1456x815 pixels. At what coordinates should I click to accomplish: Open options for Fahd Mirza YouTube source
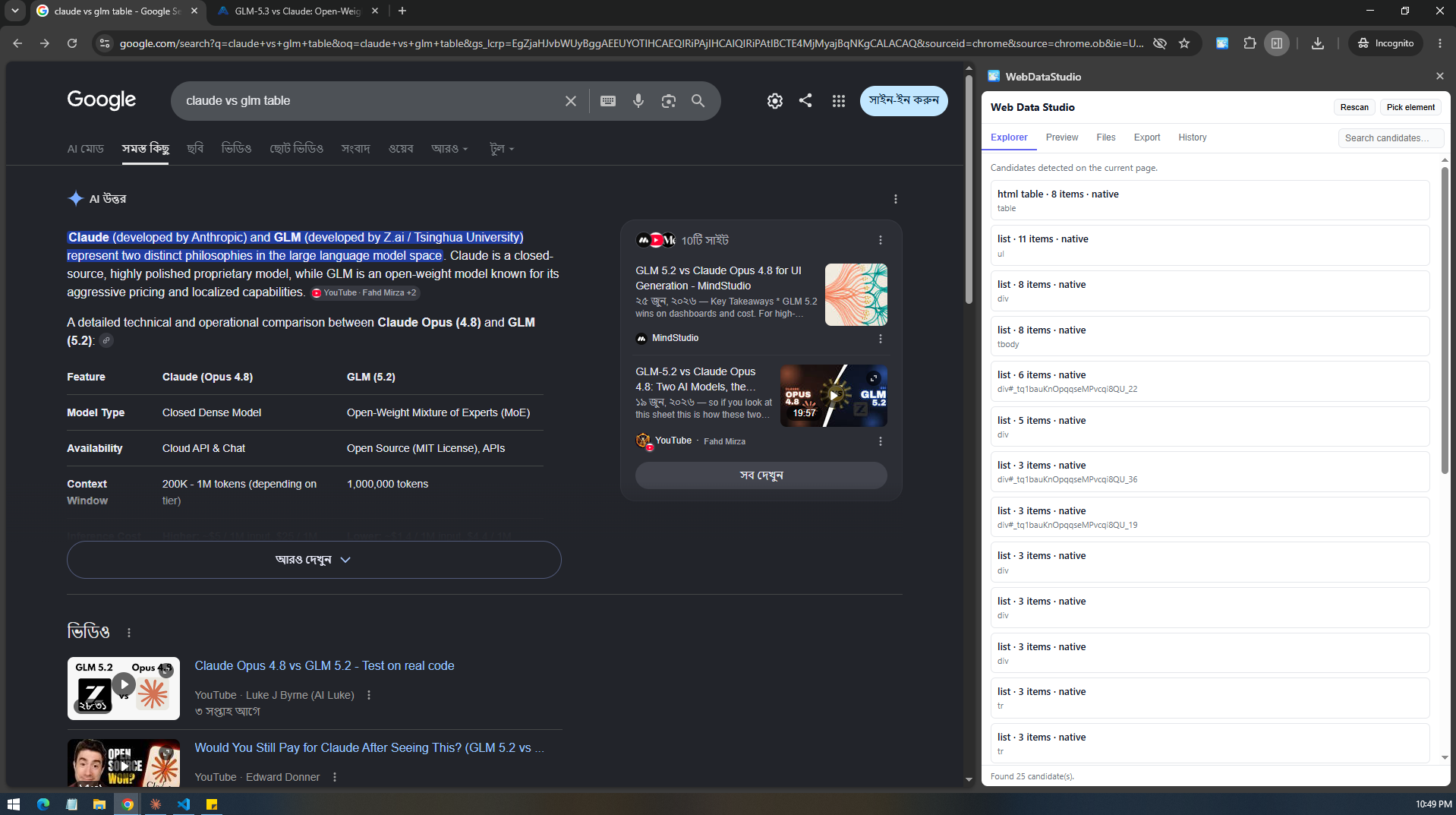pyautogui.click(x=881, y=441)
